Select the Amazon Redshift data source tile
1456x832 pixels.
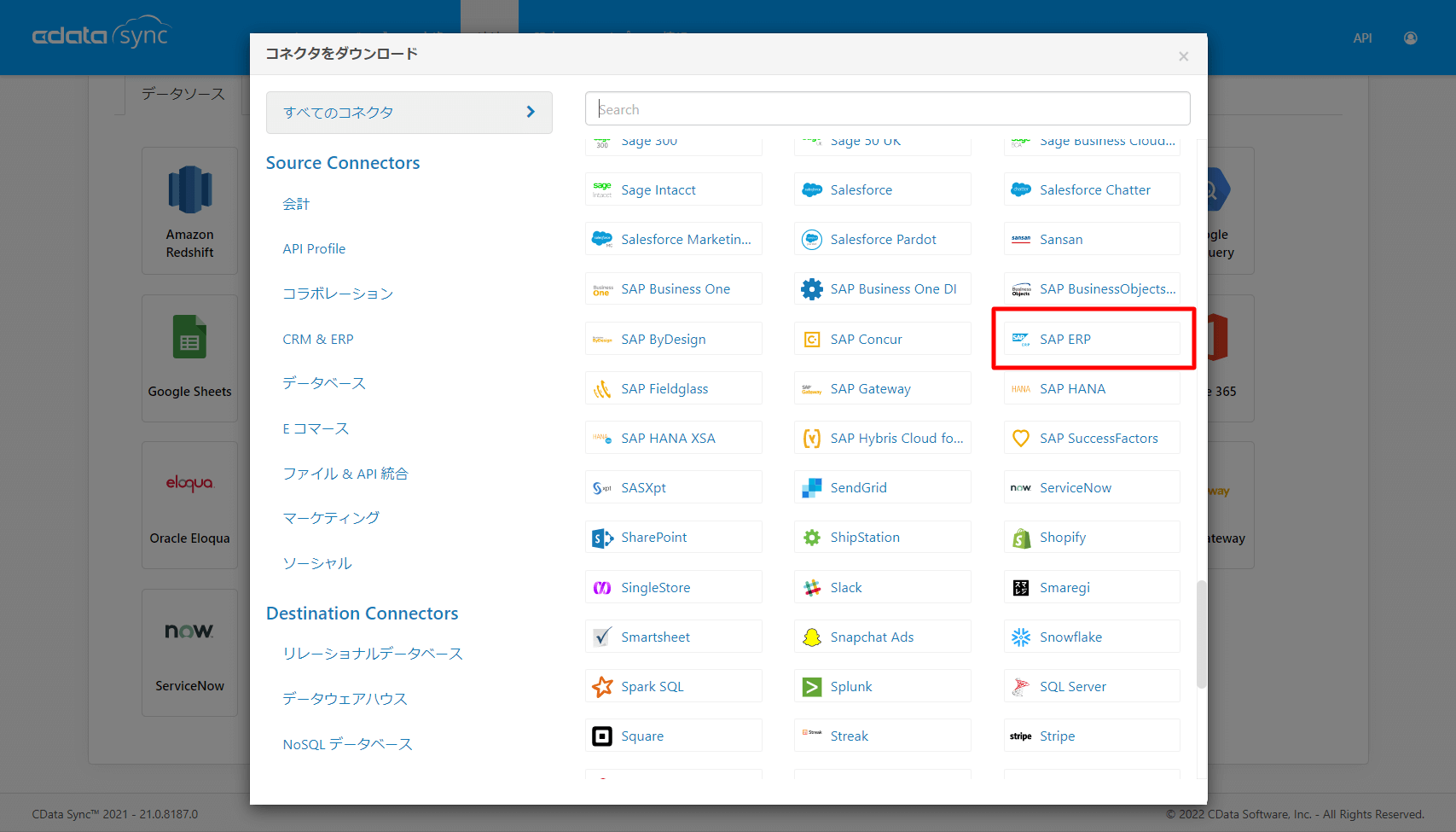coord(189,210)
